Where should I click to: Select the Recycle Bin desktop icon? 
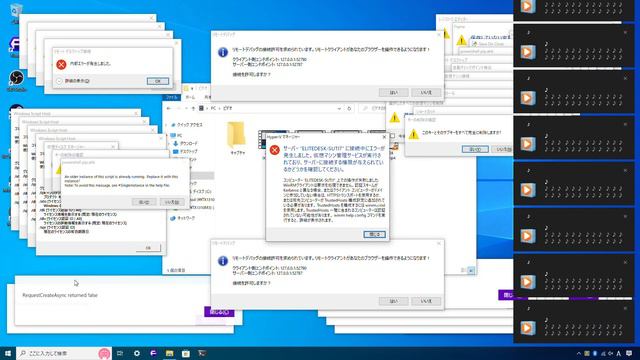pos(16,13)
